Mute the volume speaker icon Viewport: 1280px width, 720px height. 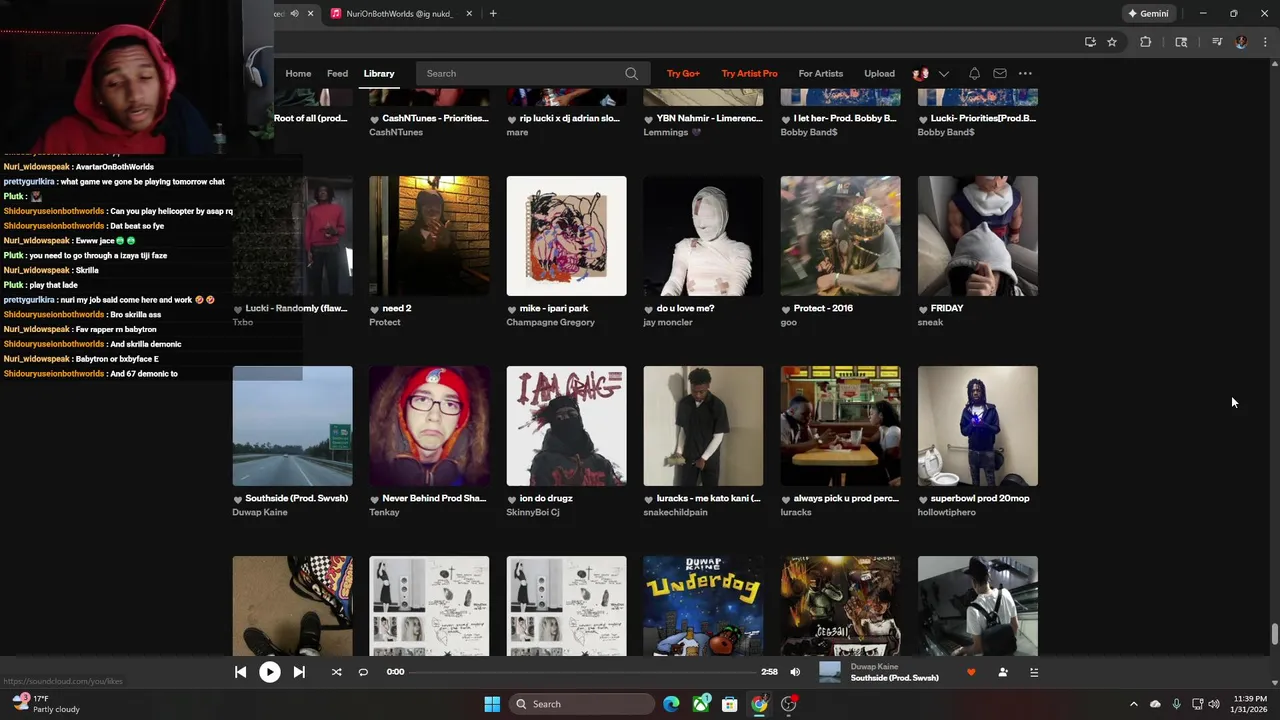coord(795,672)
